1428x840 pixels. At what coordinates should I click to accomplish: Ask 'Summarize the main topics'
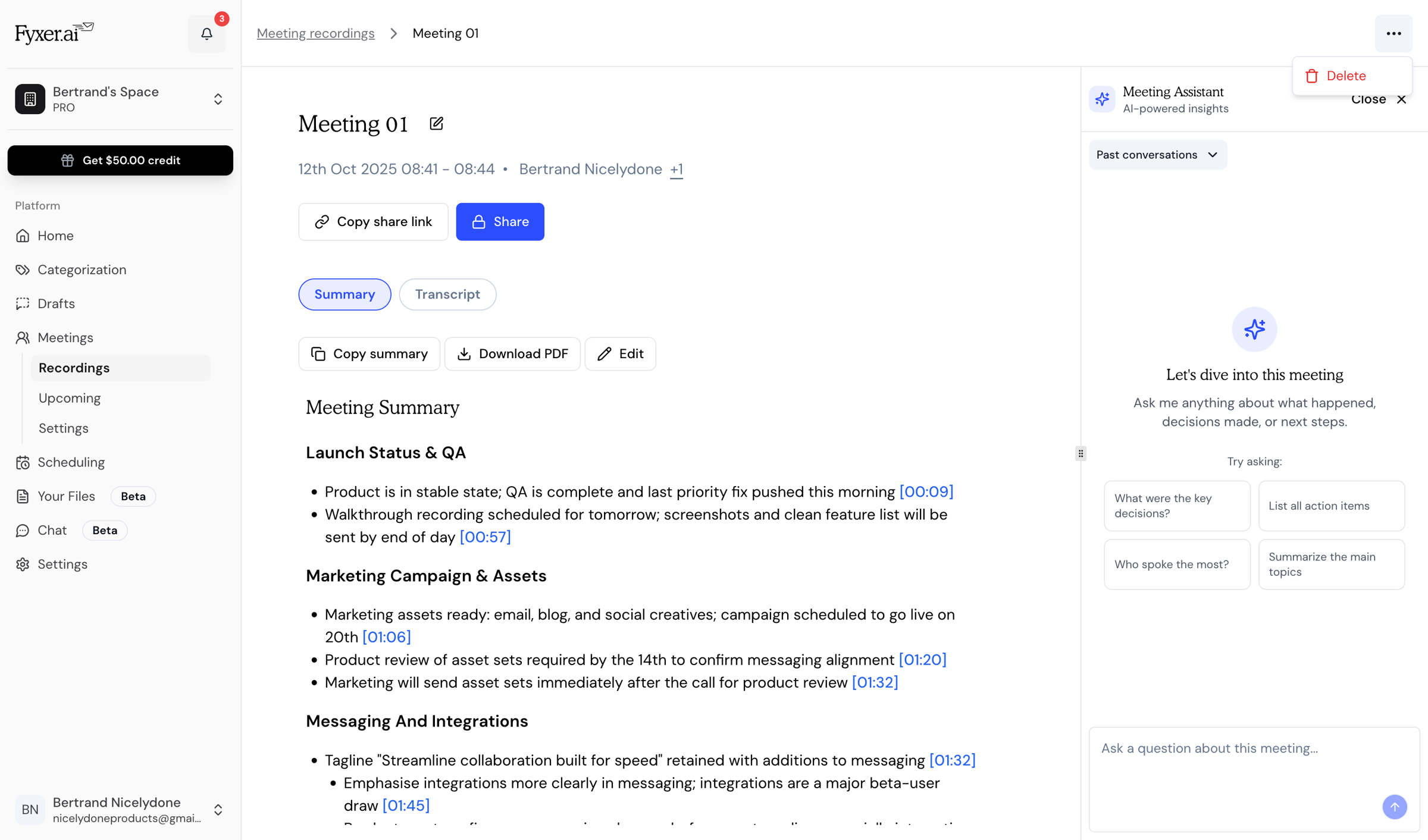pyautogui.click(x=1332, y=564)
